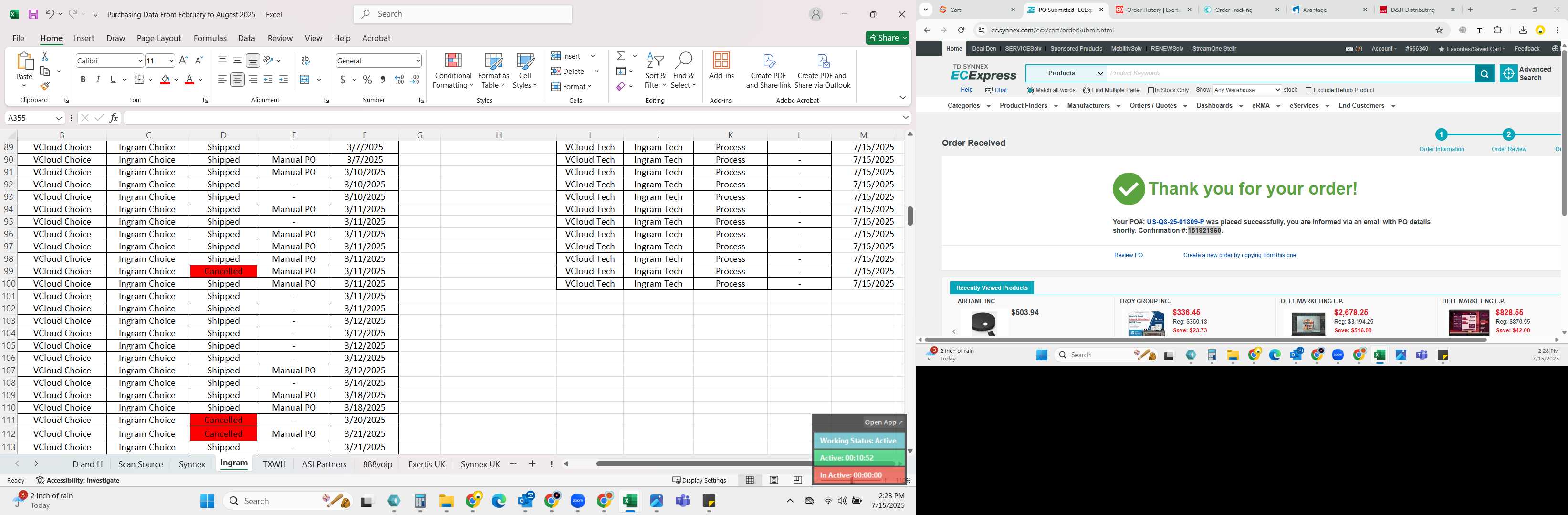Open the Calibri font name dropdown
The image size is (1568, 515).
point(140,61)
